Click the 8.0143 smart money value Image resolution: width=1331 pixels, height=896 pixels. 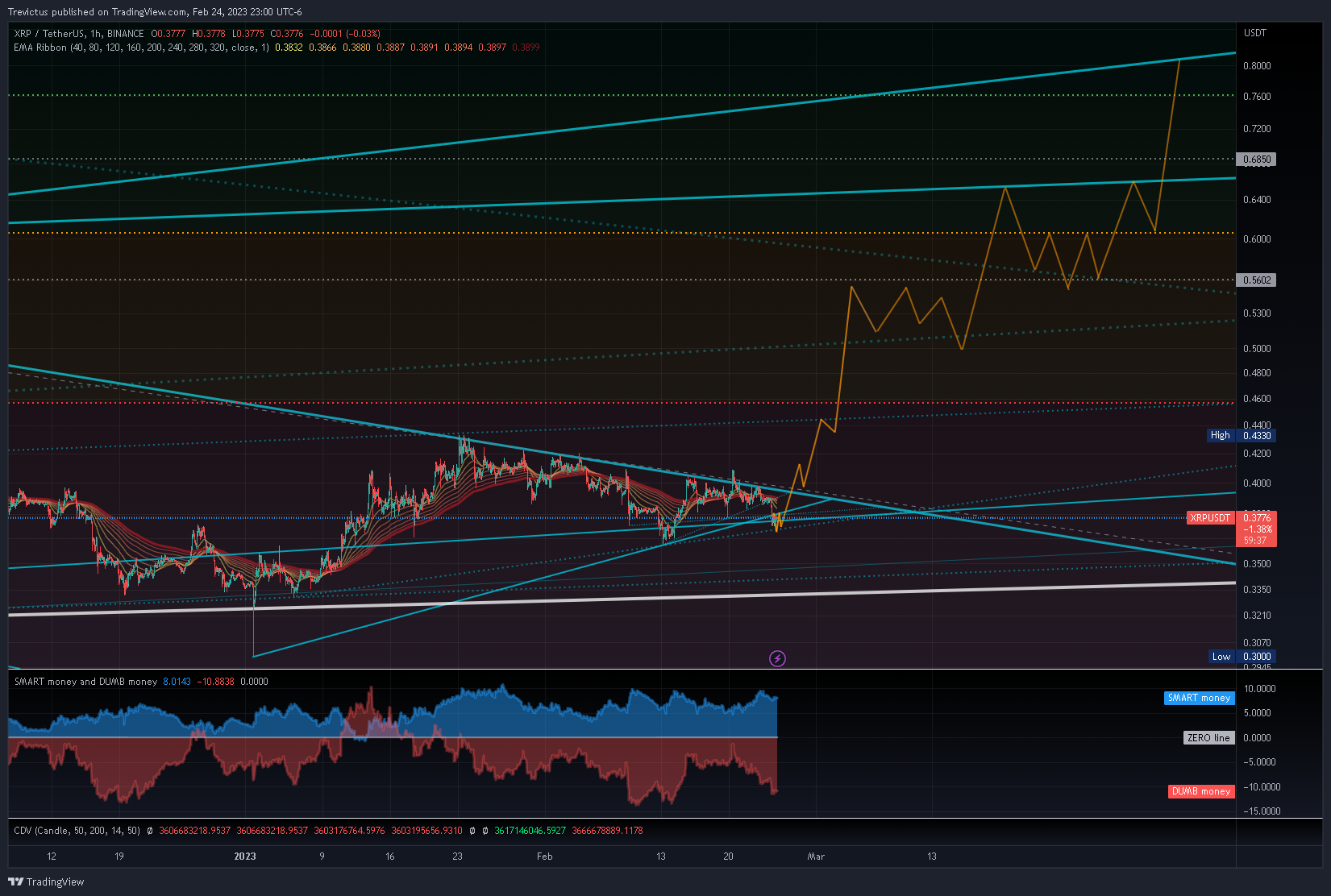(177, 682)
